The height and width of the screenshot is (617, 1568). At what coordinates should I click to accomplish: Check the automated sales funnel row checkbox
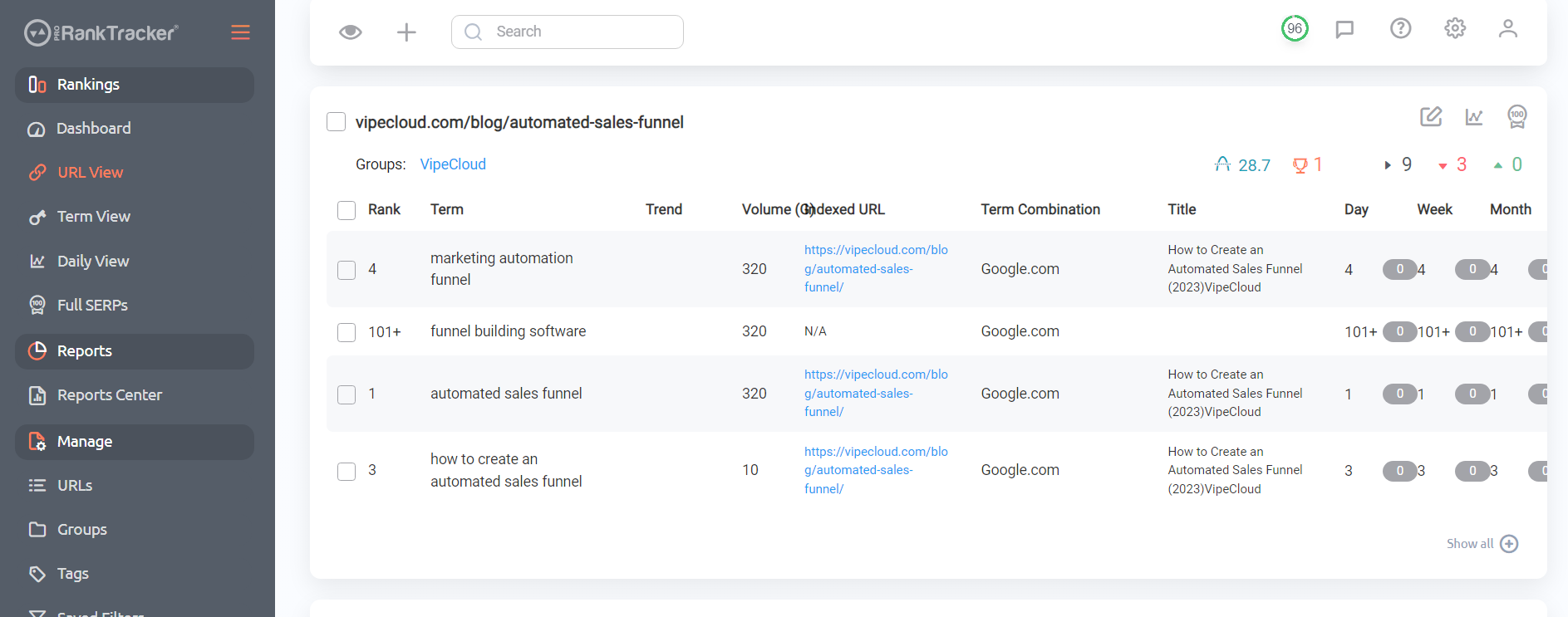tap(347, 394)
